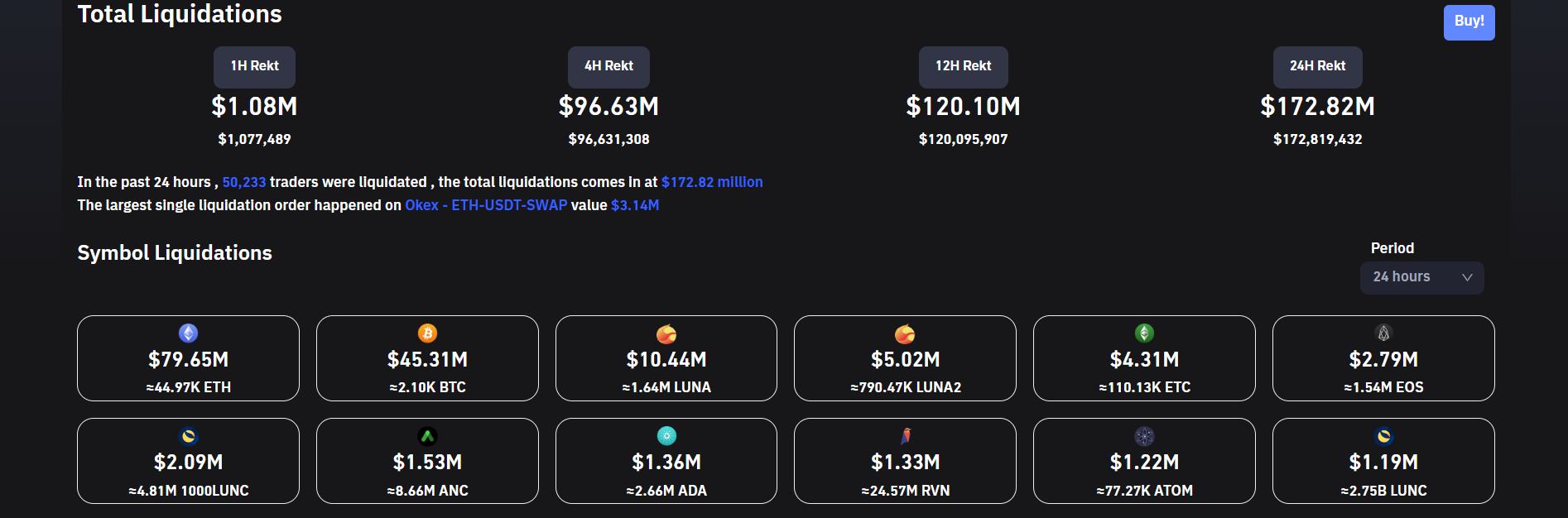Click the Total Liquidations heading
The width and height of the screenshot is (1568, 518).
[x=180, y=14]
